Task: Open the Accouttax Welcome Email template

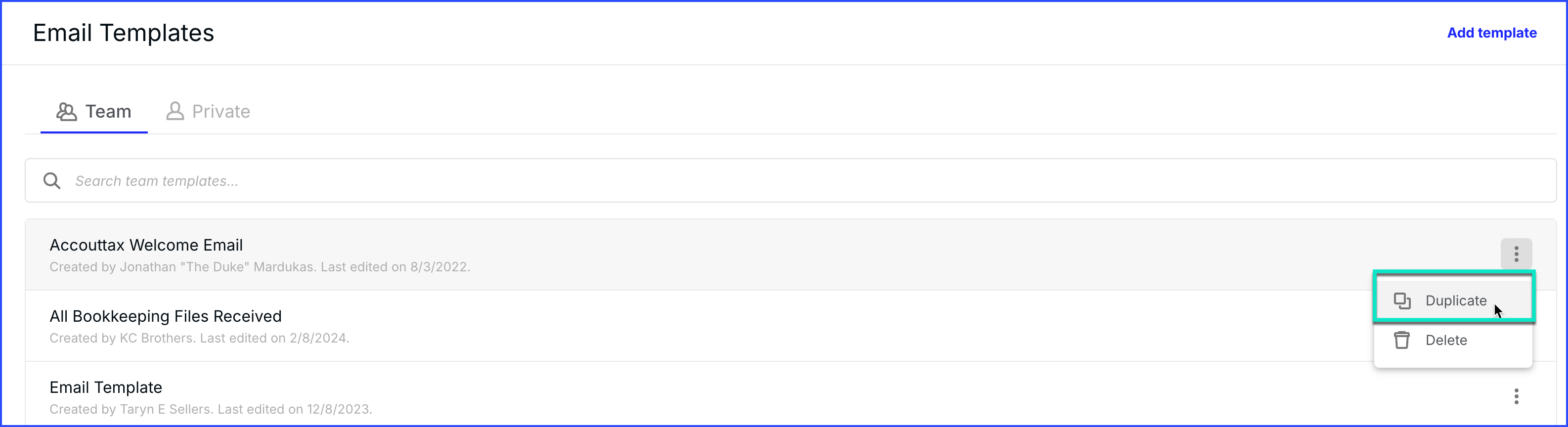Action: (146, 245)
